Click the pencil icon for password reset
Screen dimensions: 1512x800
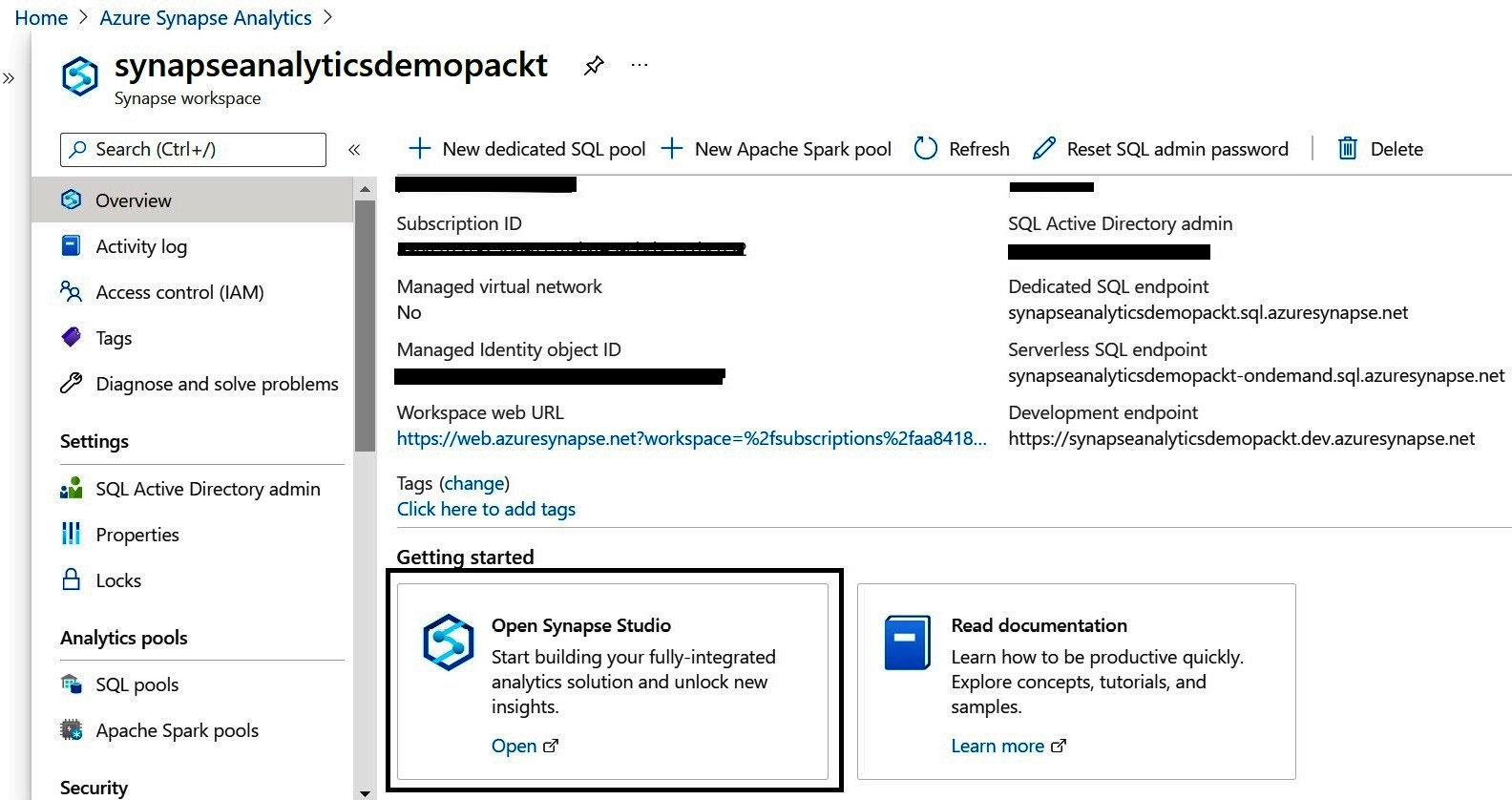click(1044, 148)
